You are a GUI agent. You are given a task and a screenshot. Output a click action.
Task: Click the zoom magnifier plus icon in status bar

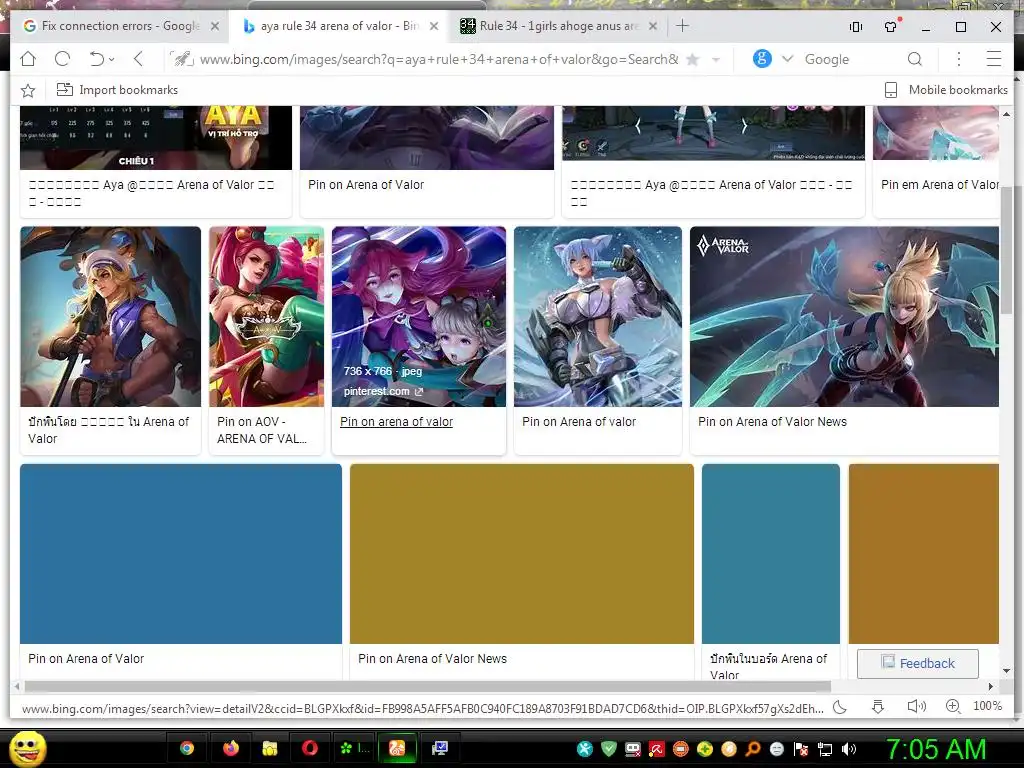tap(953, 707)
